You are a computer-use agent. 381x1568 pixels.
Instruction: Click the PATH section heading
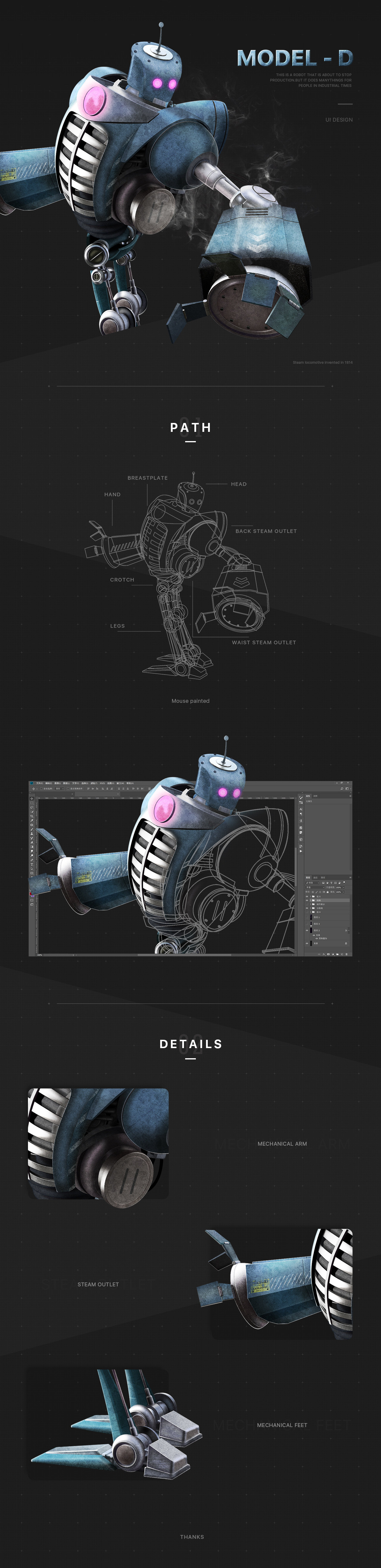(191, 427)
